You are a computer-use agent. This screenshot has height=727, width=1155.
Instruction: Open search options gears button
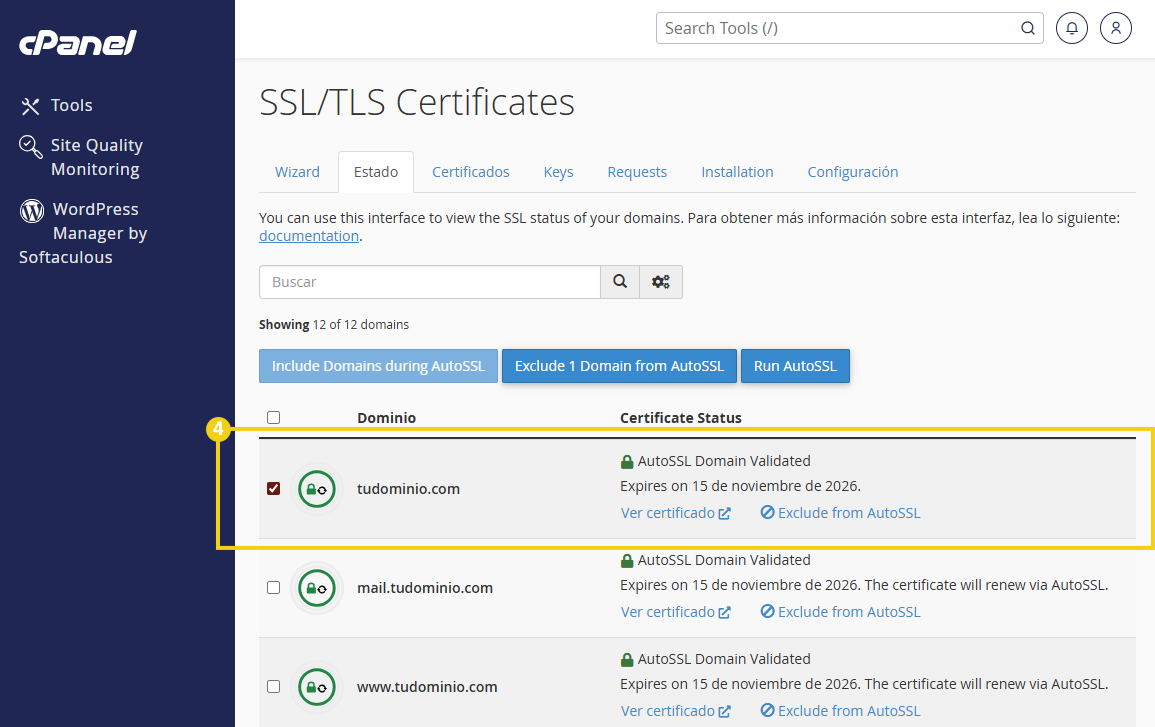coord(661,282)
